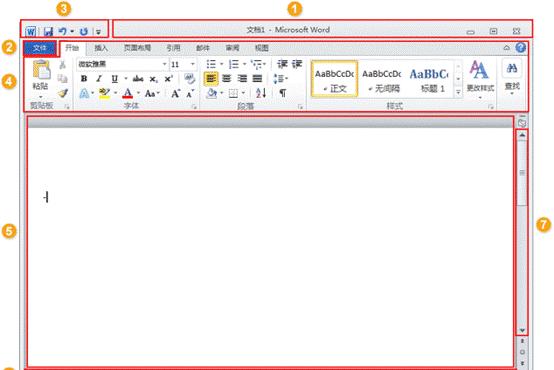Image resolution: width=554 pixels, height=370 pixels.
Task: Click the Borders icon
Action: (x=233, y=93)
